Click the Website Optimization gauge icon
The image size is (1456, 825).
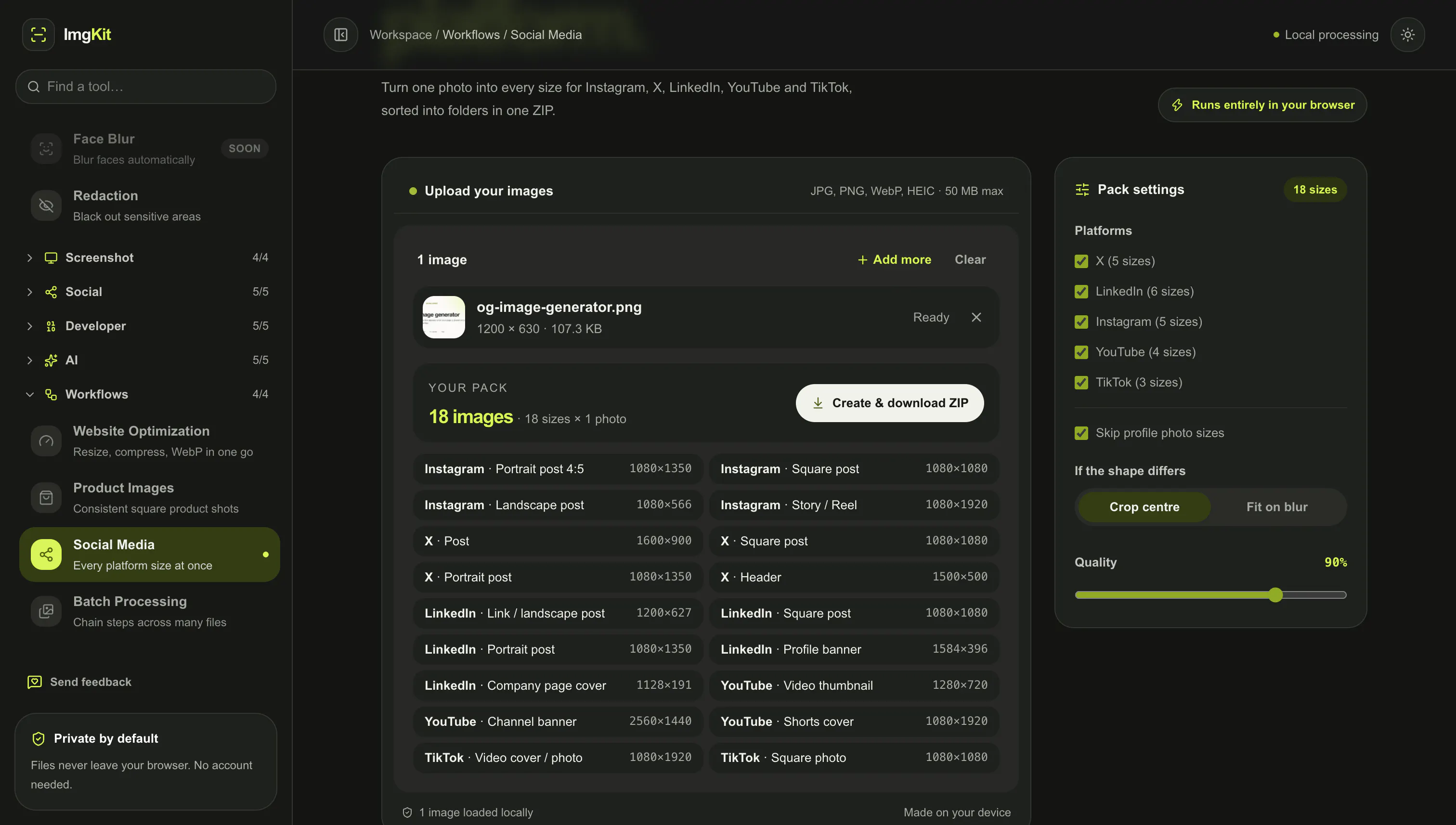tap(46, 441)
